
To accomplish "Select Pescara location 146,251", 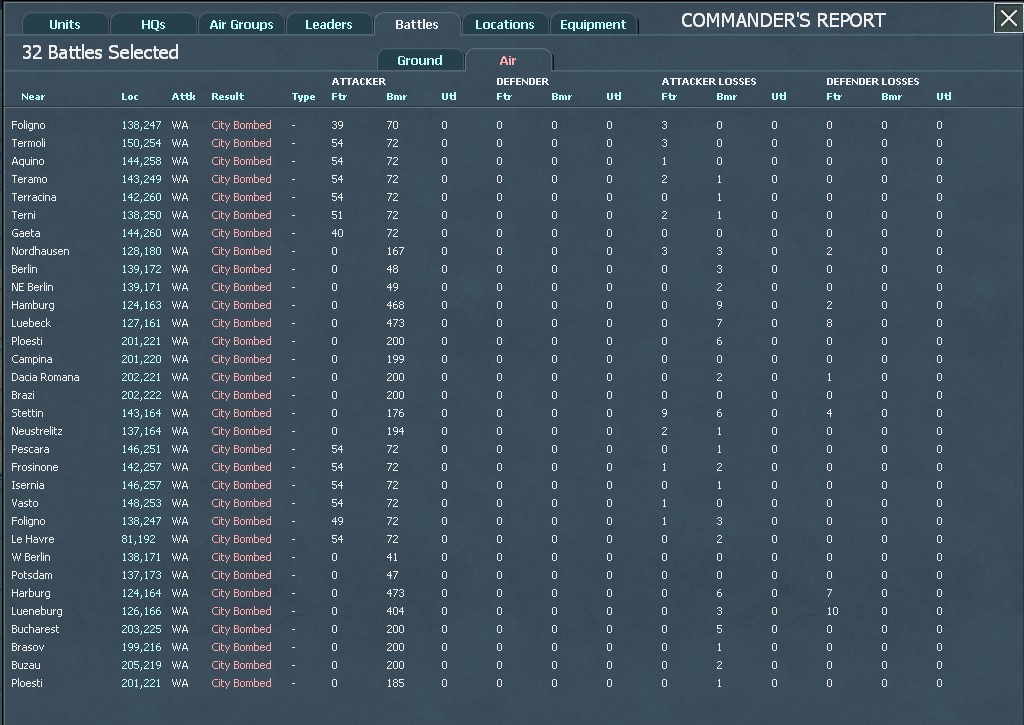I will pos(141,449).
